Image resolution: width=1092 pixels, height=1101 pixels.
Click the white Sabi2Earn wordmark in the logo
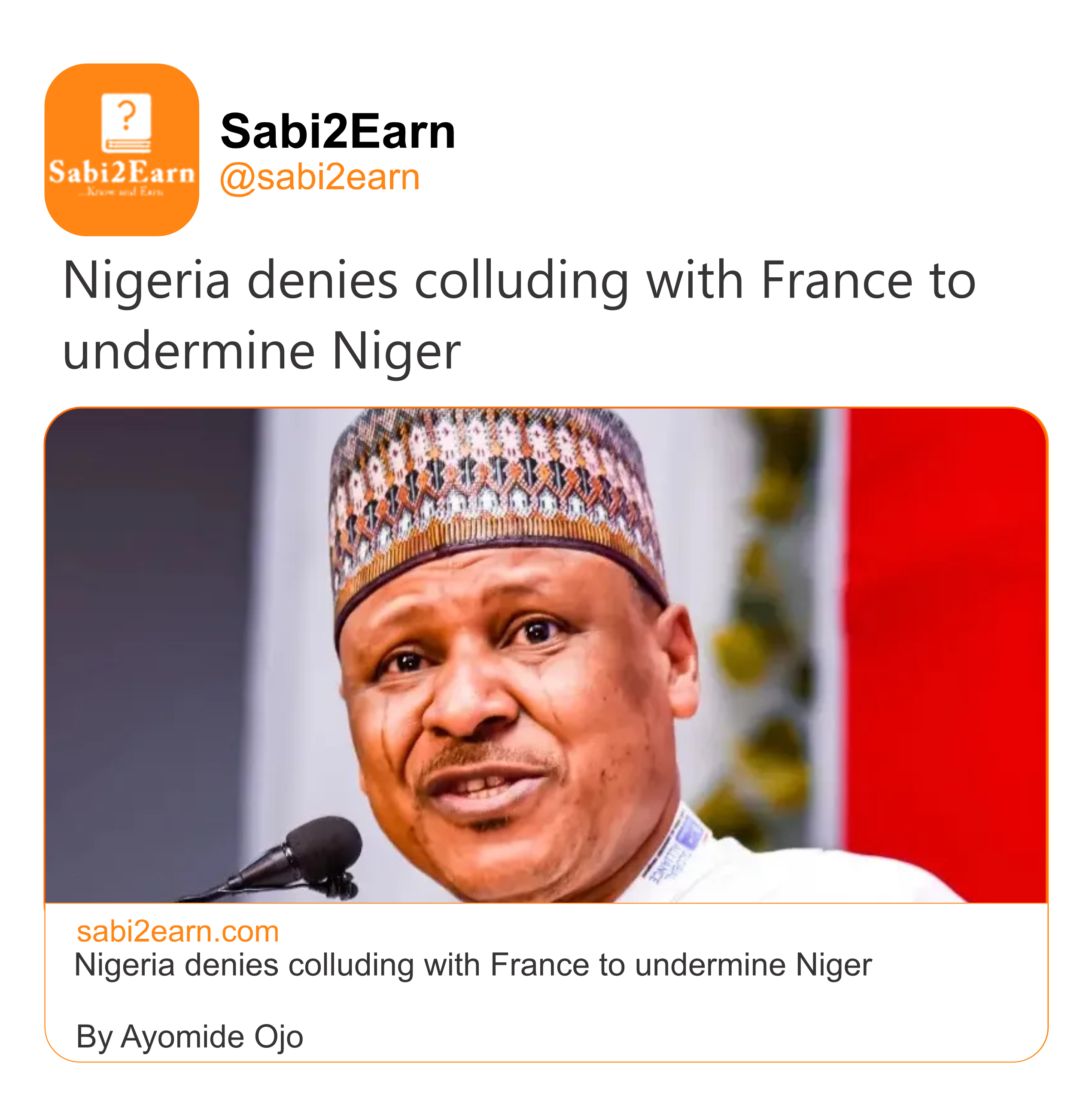coord(122,172)
